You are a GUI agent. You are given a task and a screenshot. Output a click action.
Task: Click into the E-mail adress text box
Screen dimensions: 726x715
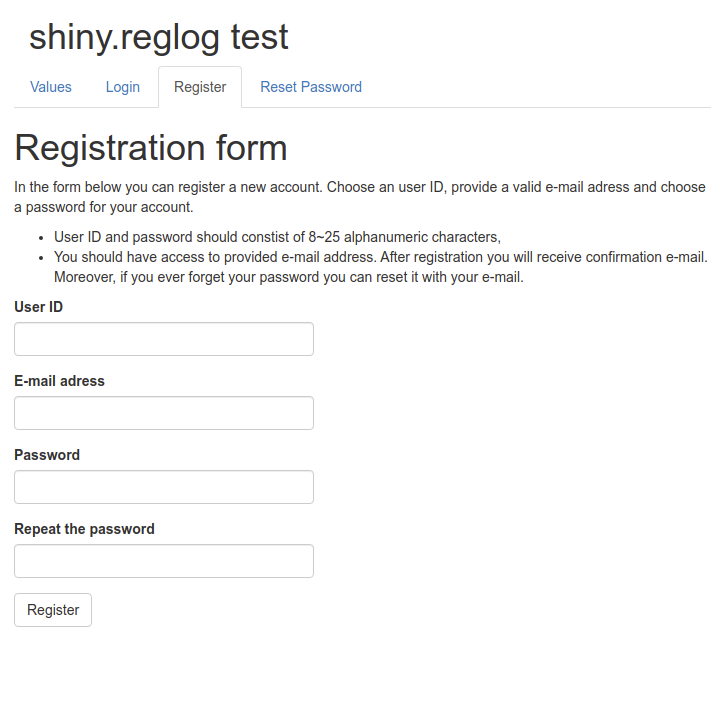click(x=164, y=413)
